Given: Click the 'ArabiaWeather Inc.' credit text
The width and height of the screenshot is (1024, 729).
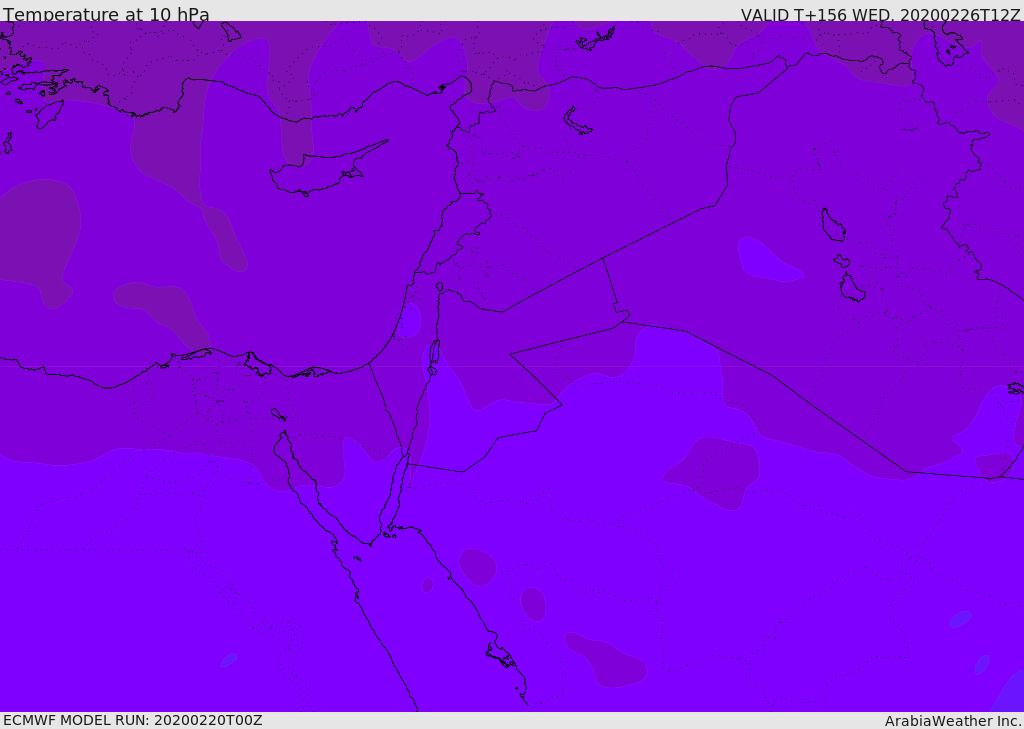Looking at the screenshot, I should (953, 721).
